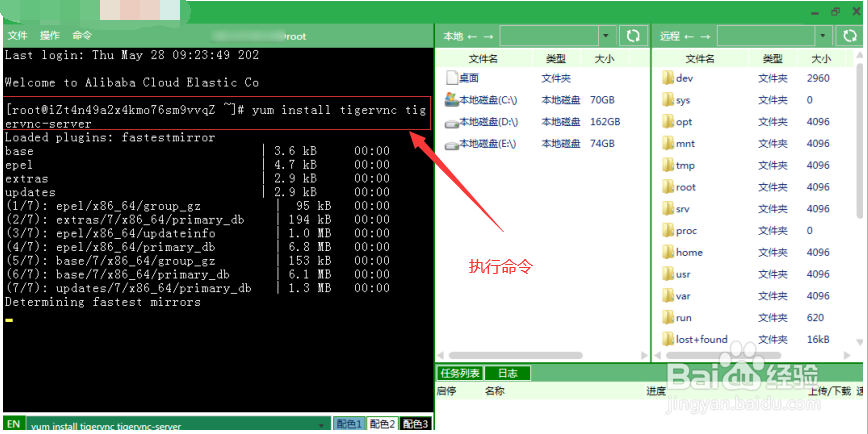Viewport: 868px width, 434px height.
Task: Click the local path input field
Action: point(550,36)
